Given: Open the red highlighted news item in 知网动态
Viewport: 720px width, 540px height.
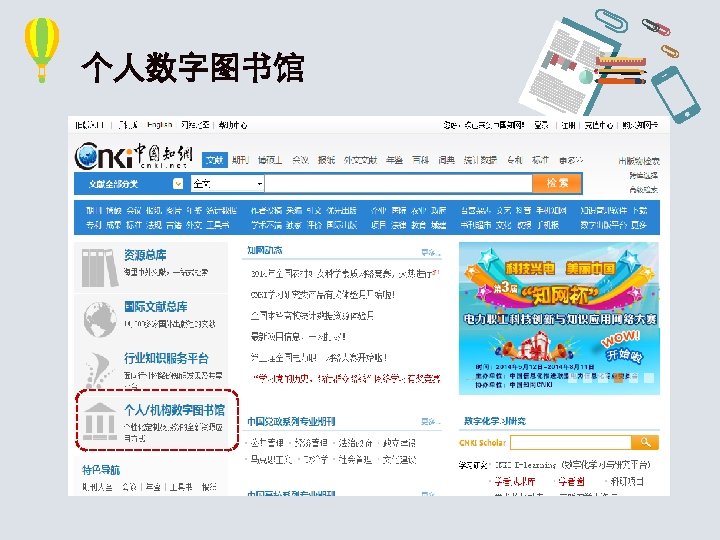Looking at the screenshot, I should click(x=346, y=378).
